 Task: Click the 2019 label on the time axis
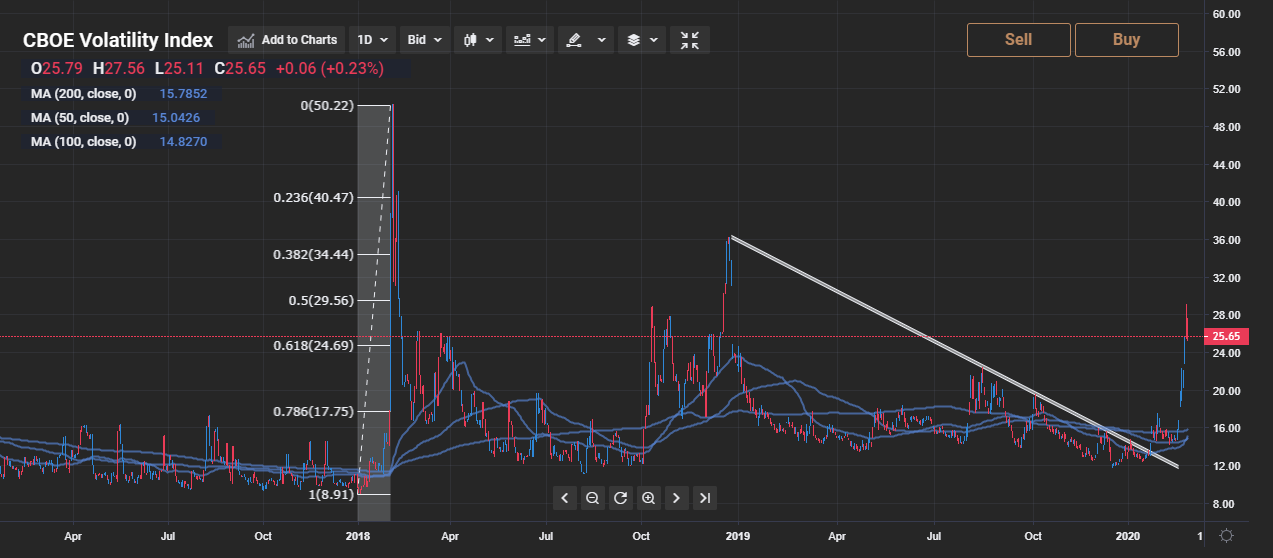point(738,536)
